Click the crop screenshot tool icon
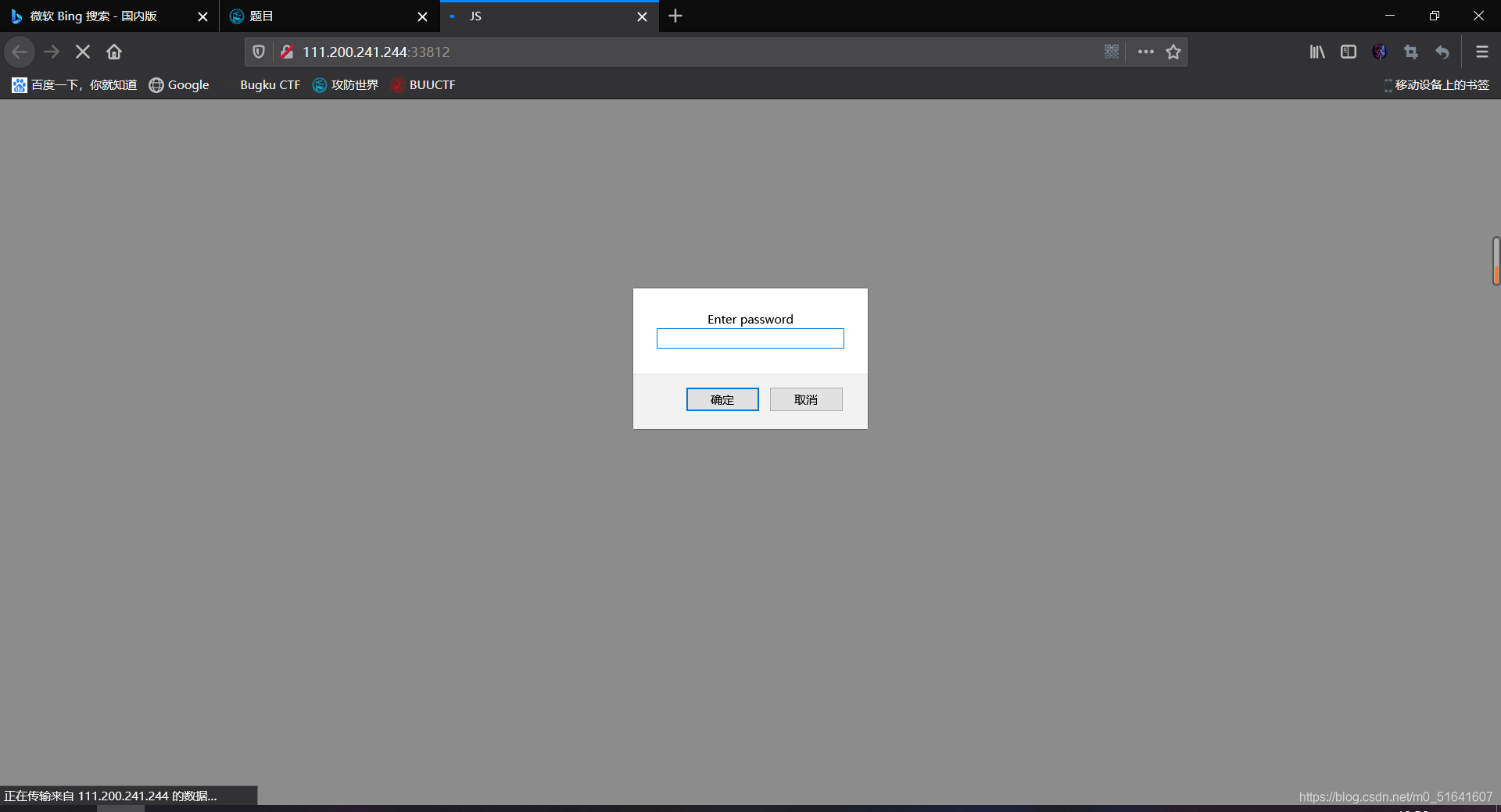The image size is (1501, 812). coord(1411,52)
